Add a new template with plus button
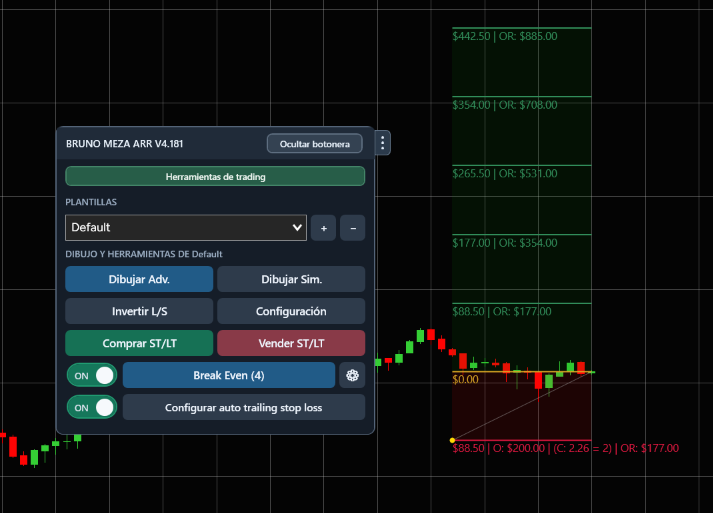Image resolution: width=713 pixels, height=513 pixels. [x=323, y=228]
